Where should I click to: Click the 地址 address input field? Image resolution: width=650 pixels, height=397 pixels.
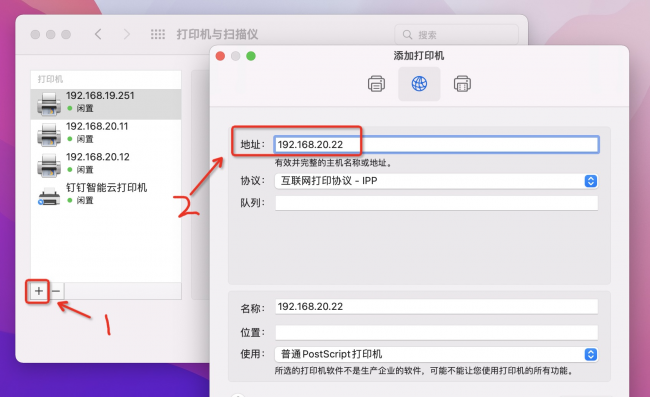click(x=437, y=144)
